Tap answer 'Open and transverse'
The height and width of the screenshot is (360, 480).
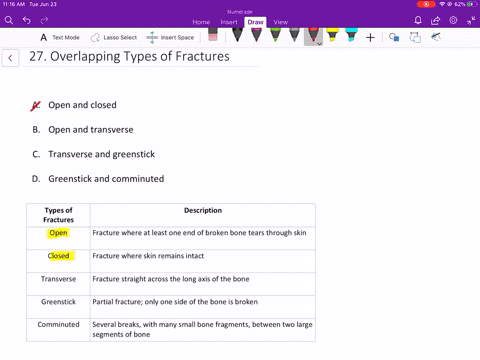pyautogui.click(x=91, y=130)
